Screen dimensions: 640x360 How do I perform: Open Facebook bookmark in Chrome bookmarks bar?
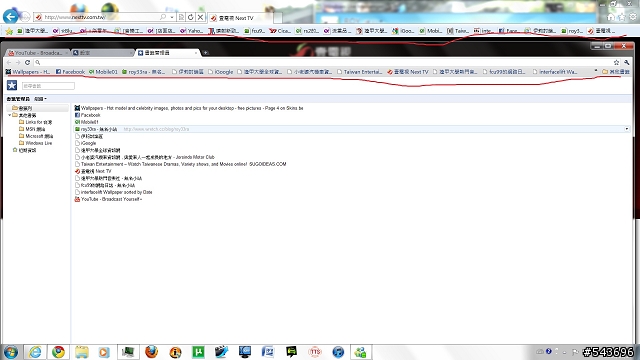click(x=70, y=72)
